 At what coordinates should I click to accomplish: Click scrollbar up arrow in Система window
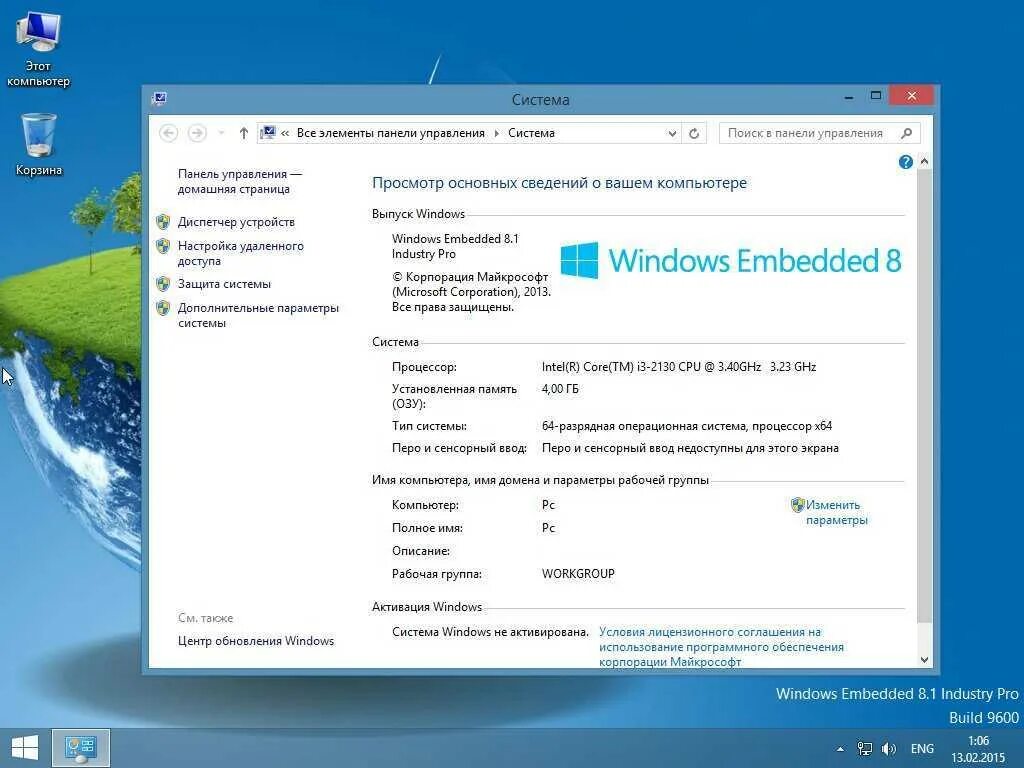pos(924,161)
